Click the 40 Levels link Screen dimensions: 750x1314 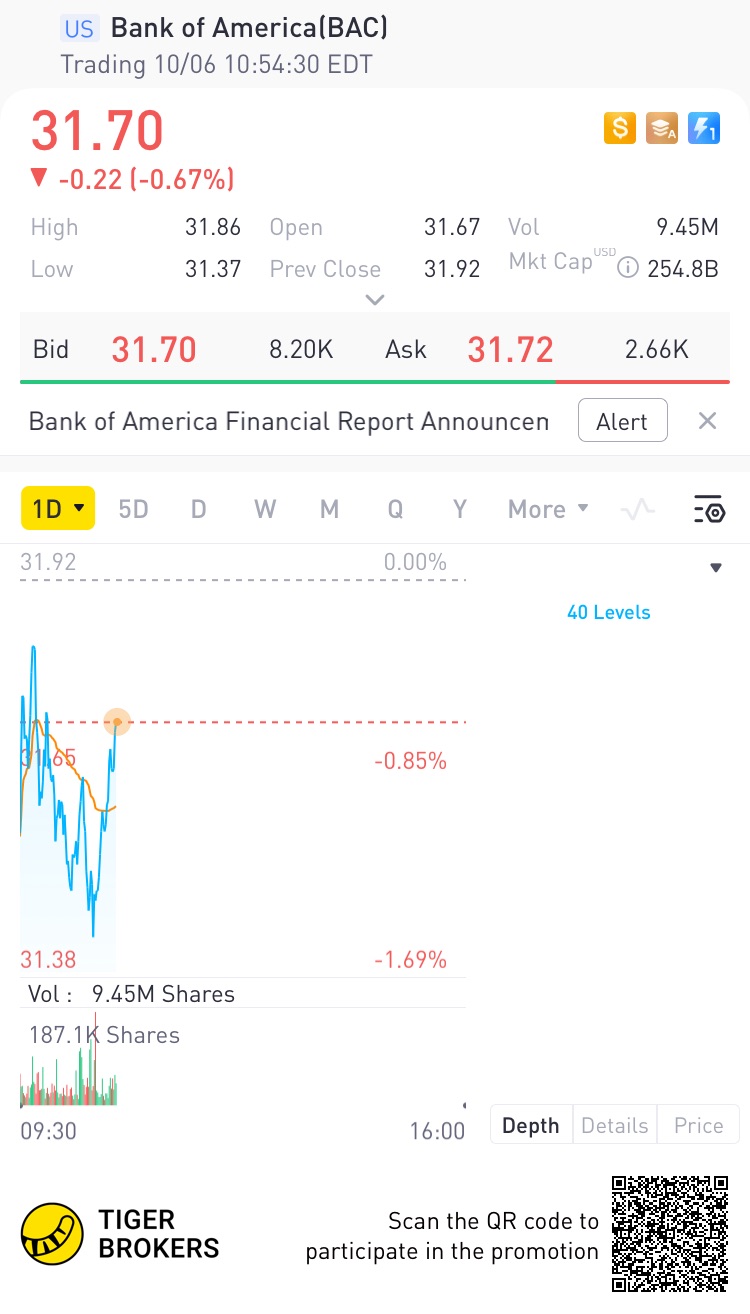tap(608, 612)
